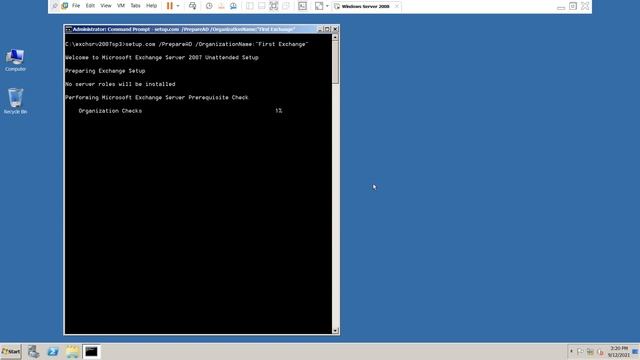Enter full screen mode
Image resolution: width=640 pixels, height=360 pixels.
273,6
